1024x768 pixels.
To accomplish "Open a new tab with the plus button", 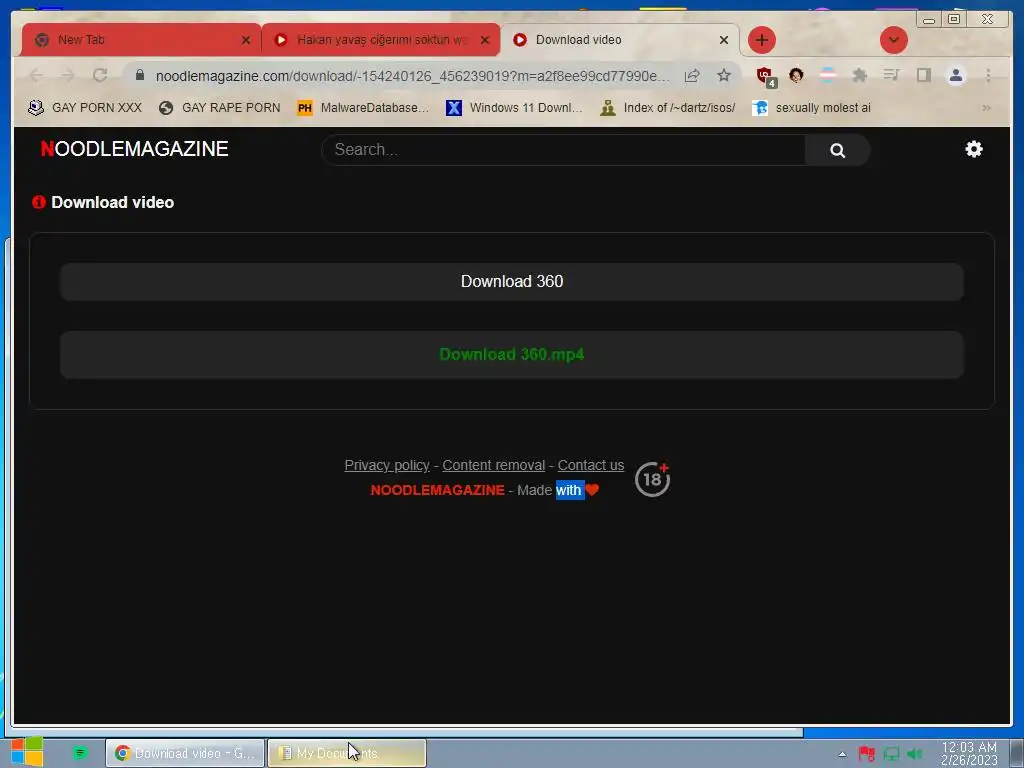I will (x=761, y=40).
